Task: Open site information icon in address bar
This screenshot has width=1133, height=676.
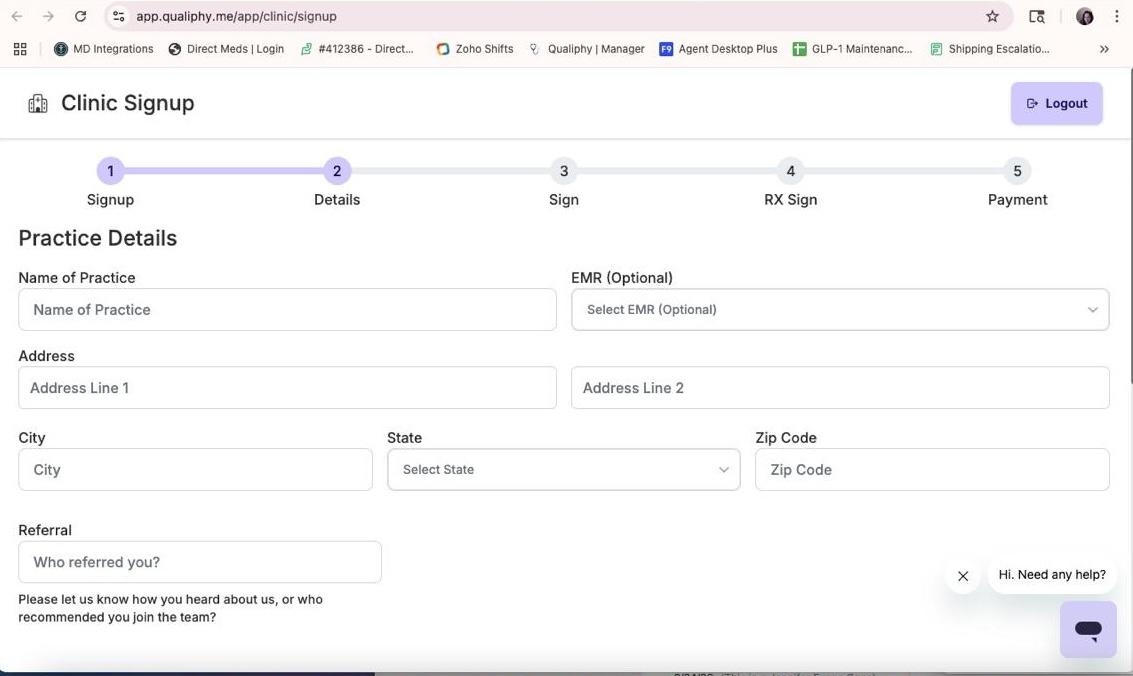Action: tap(119, 16)
